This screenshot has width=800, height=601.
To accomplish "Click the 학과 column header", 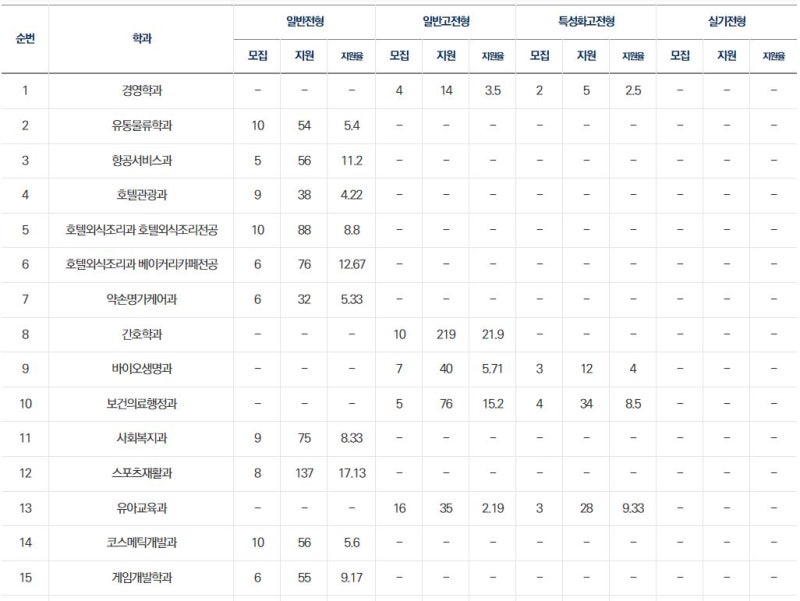I will [141, 38].
